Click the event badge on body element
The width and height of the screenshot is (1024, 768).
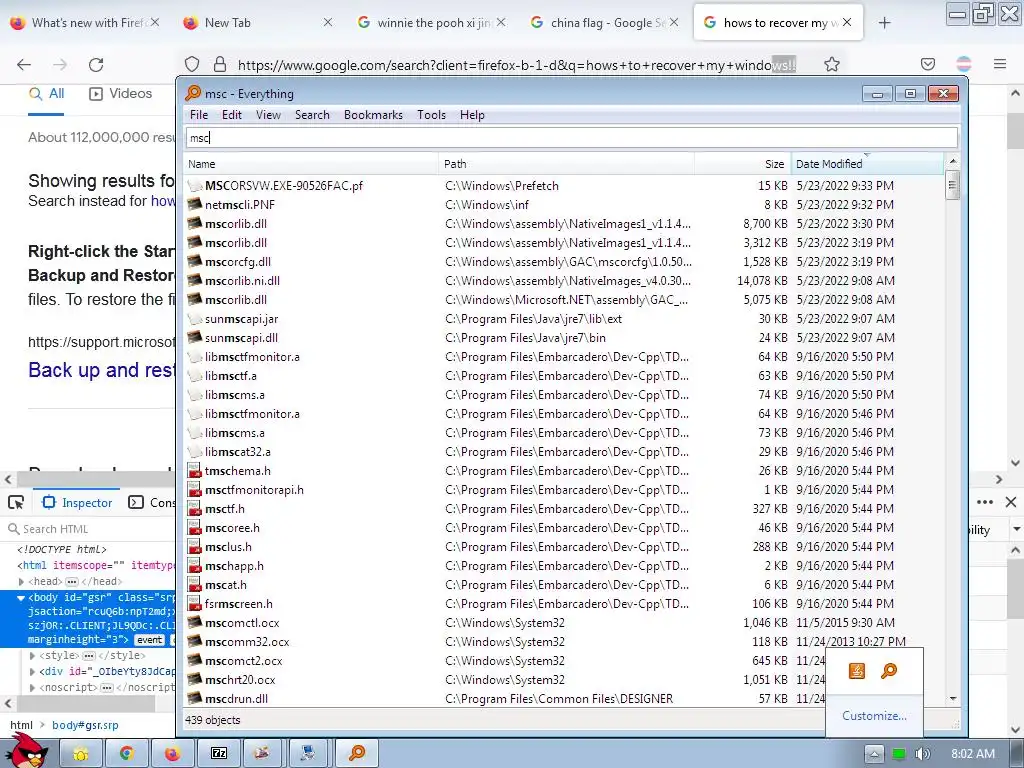tap(150, 640)
